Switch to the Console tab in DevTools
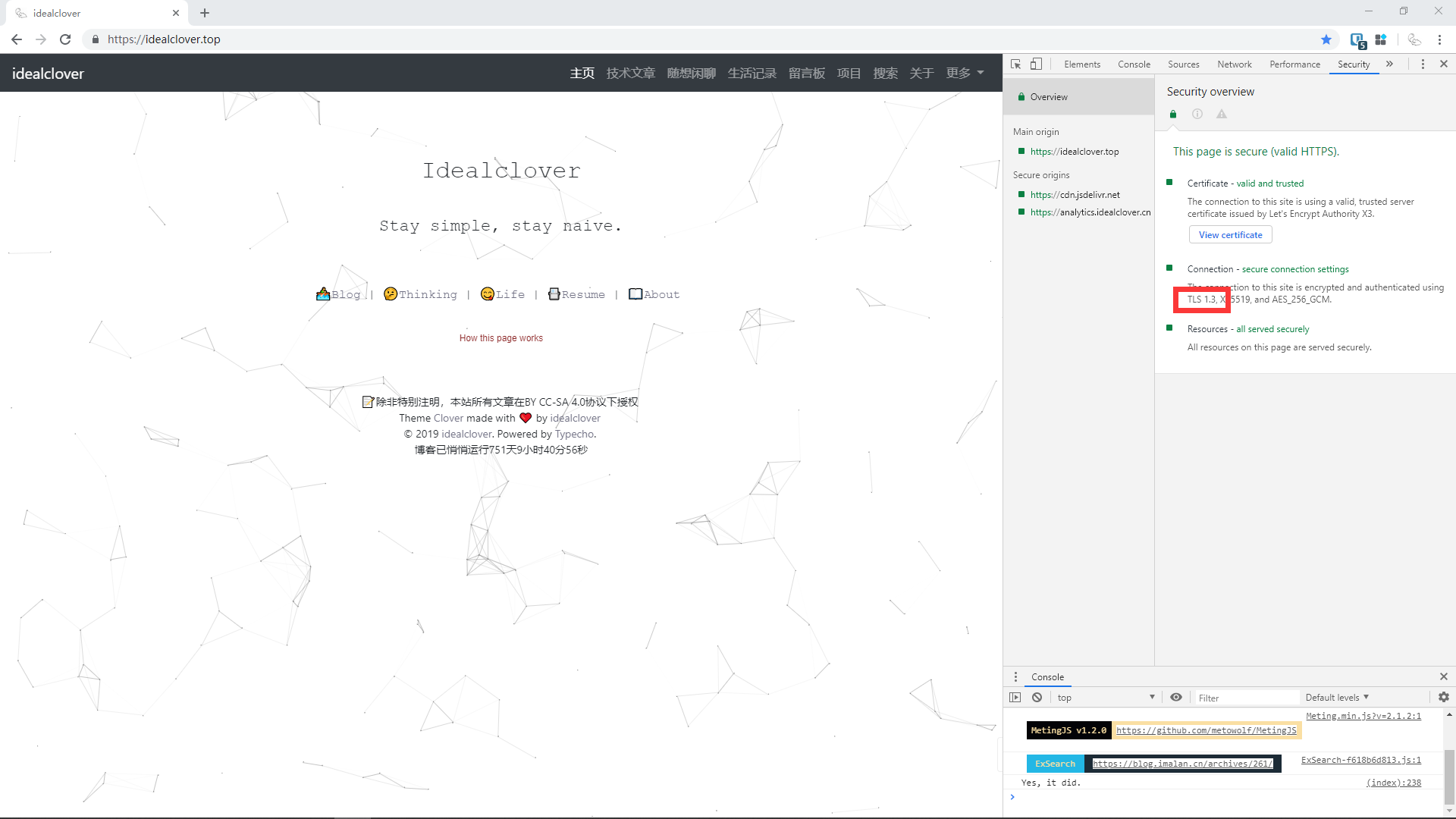Screen dimensions: 1456x819 (x=1134, y=64)
